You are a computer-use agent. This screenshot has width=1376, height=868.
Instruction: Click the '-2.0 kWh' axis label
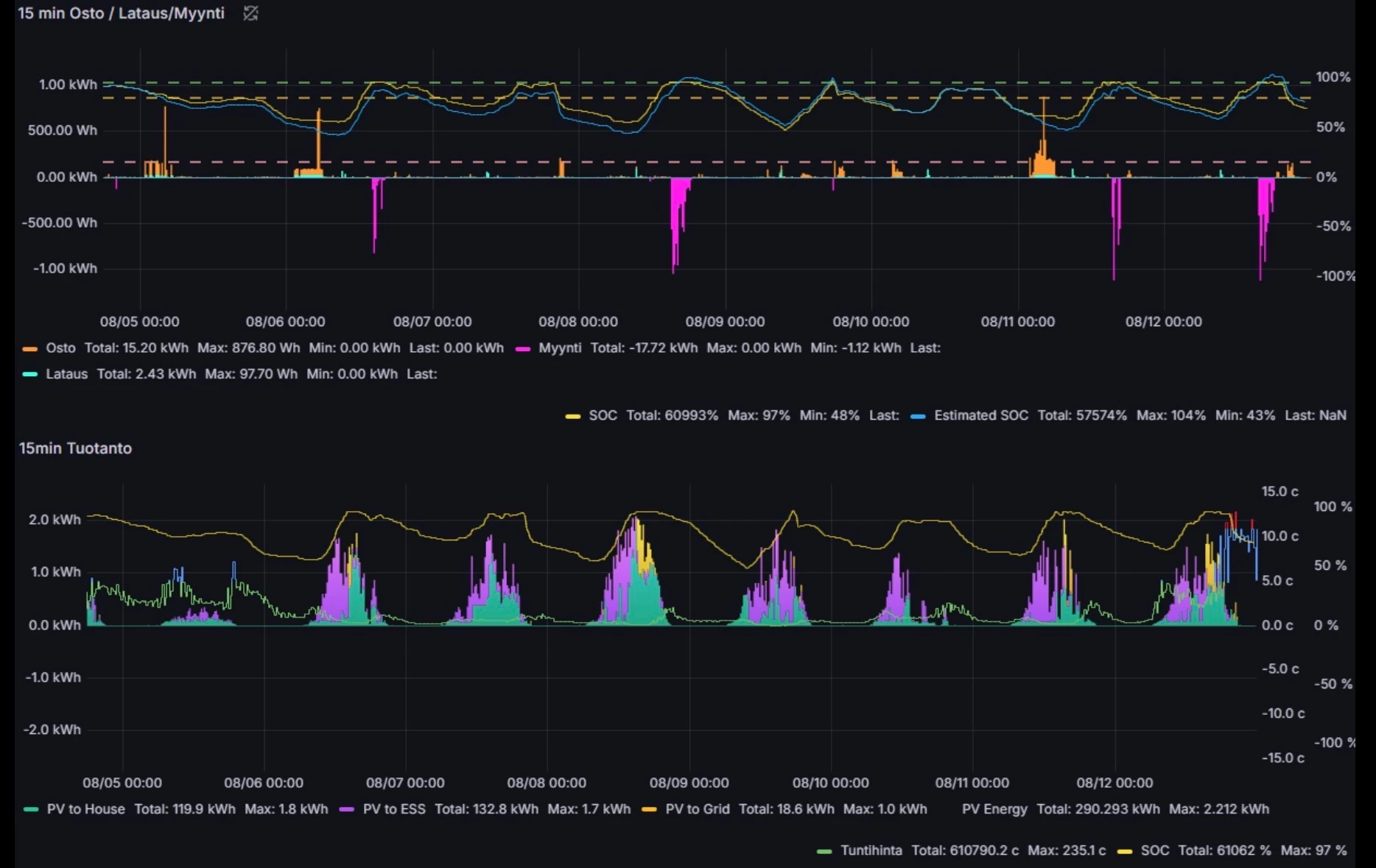tap(52, 730)
